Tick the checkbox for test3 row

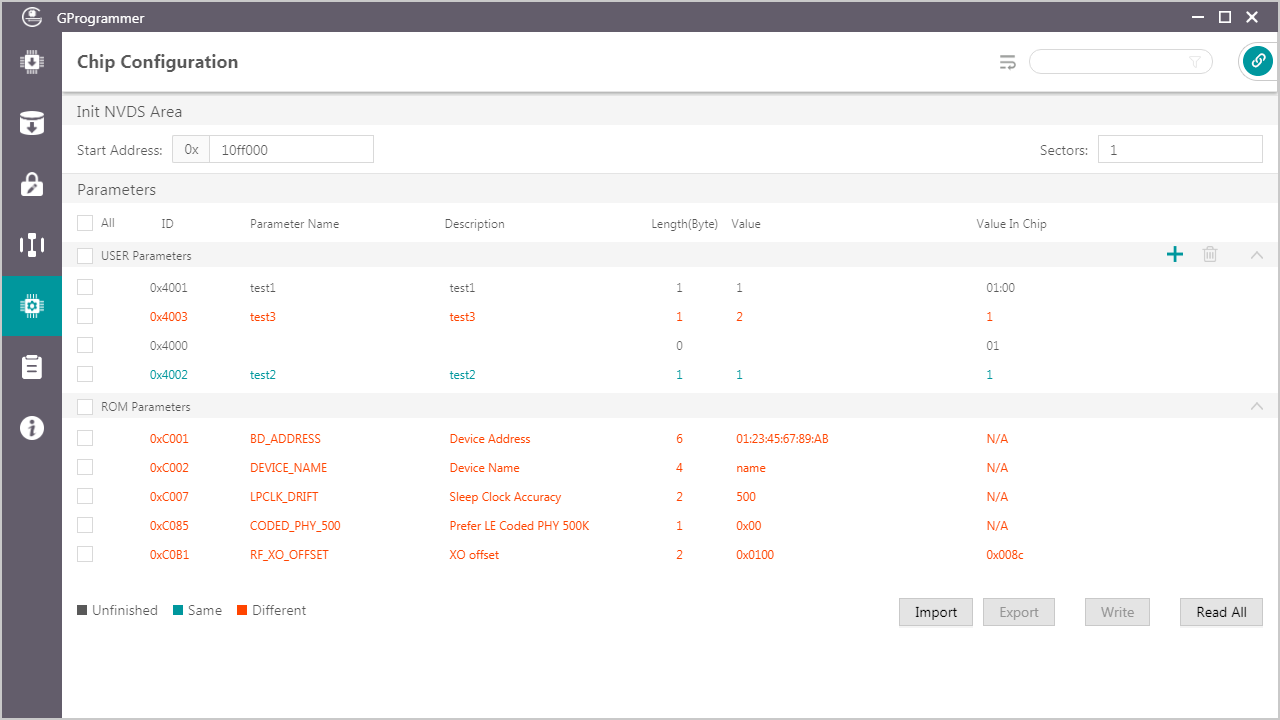[85, 316]
